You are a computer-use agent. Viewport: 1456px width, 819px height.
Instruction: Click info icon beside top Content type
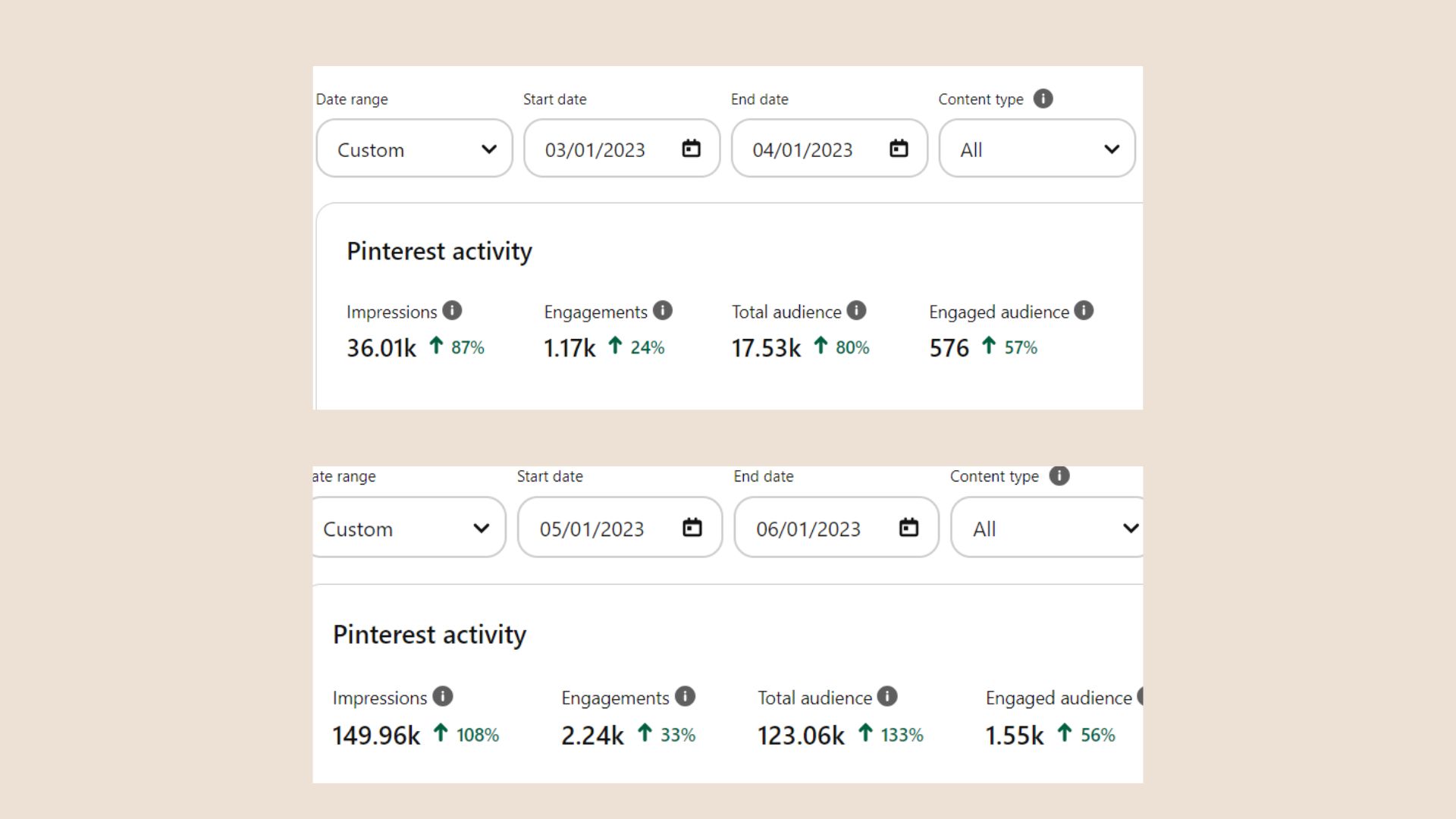1043,99
